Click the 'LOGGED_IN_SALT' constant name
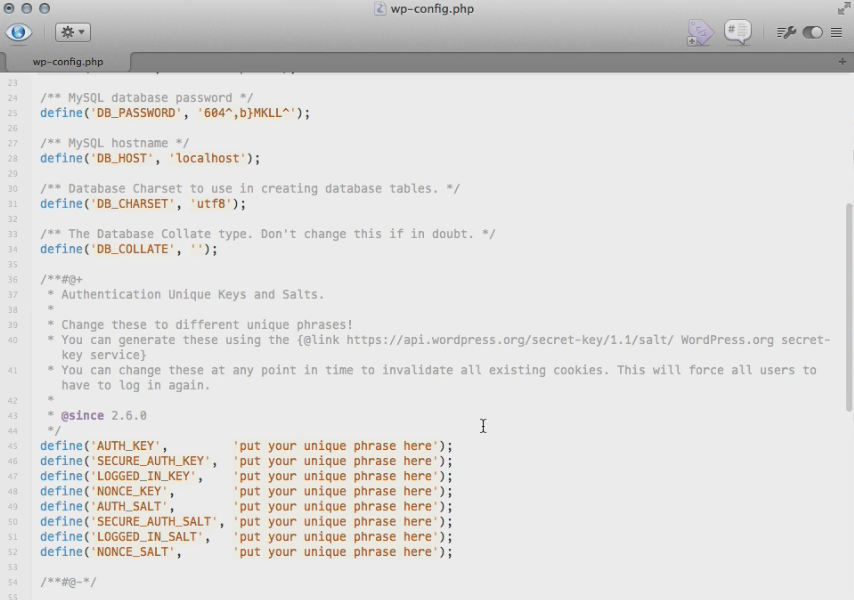The image size is (854, 600). coord(147,537)
